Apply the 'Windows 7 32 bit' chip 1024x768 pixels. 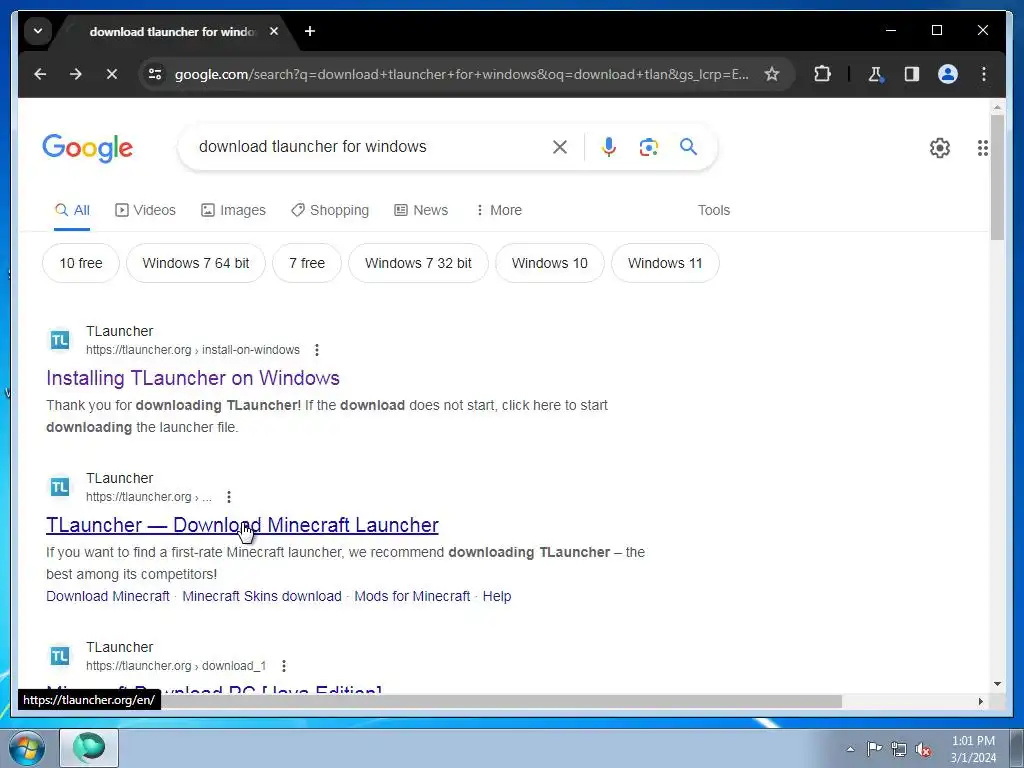point(418,263)
